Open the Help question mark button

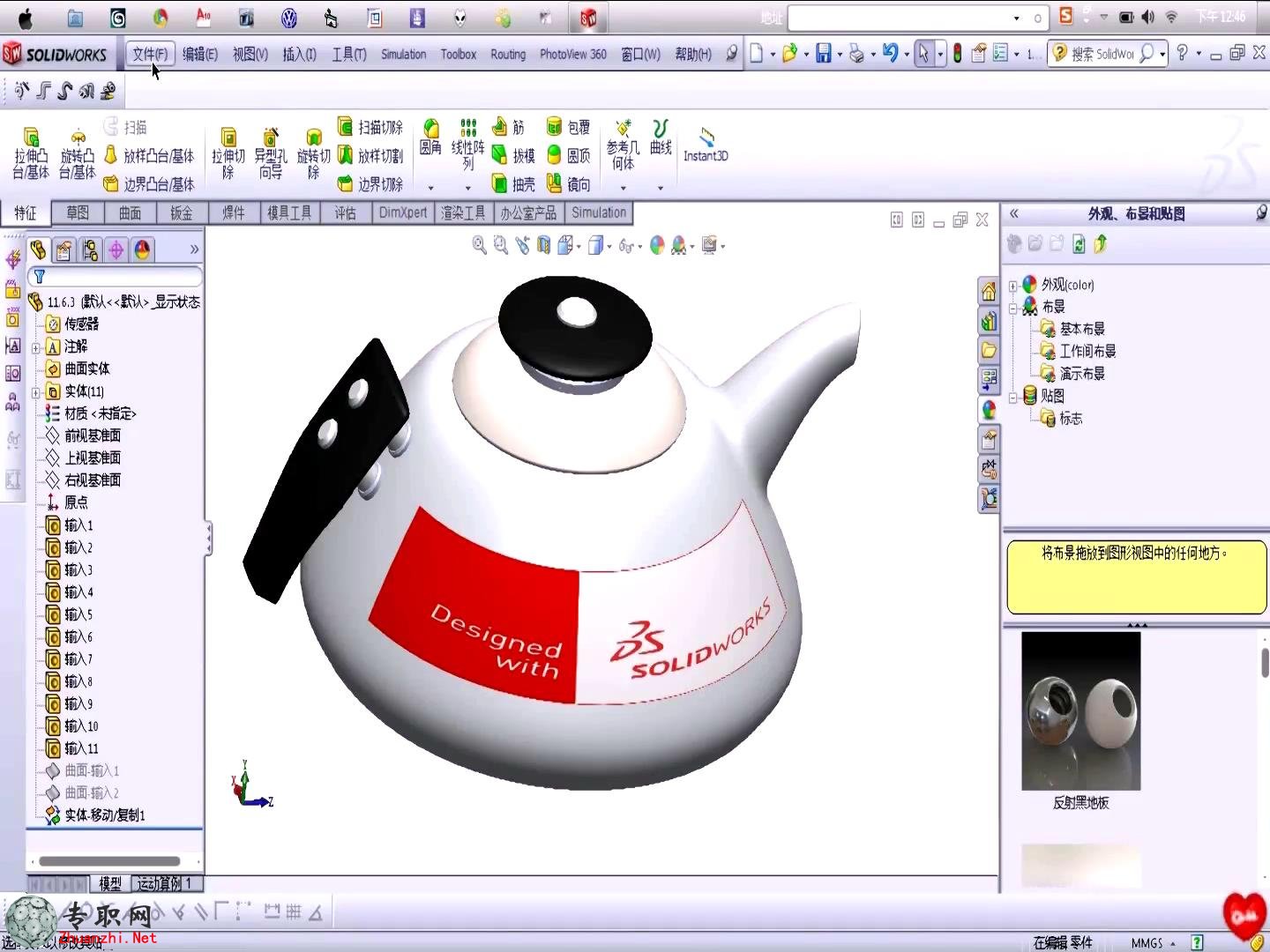(x=1183, y=54)
